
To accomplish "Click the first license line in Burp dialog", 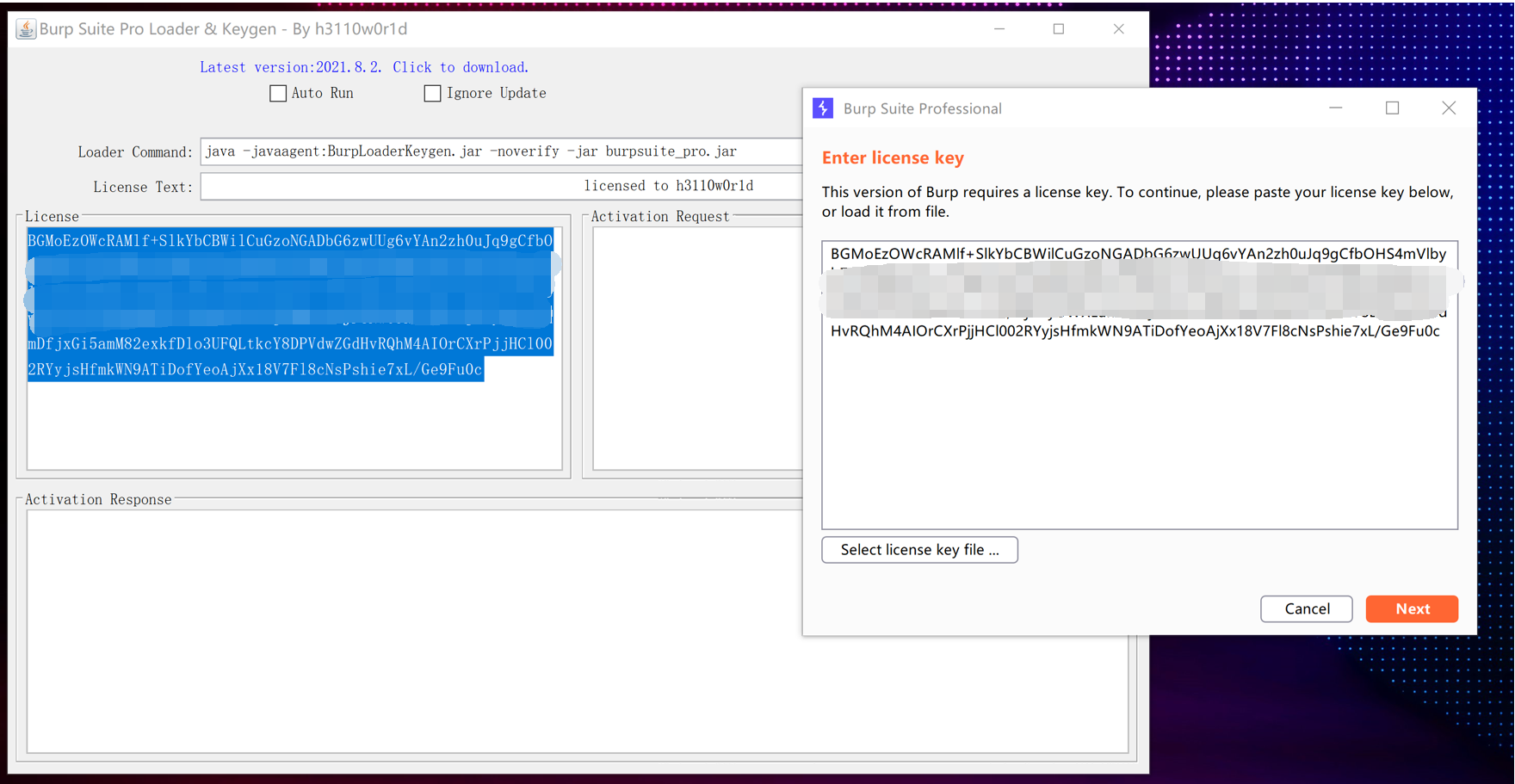I will (x=1138, y=254).
